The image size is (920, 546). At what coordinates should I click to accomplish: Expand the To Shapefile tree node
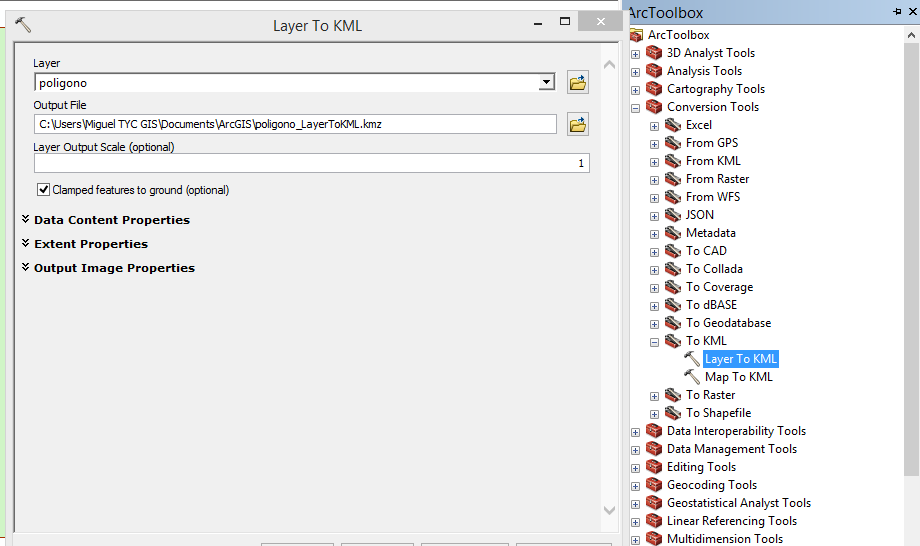[x=654, y=414]
